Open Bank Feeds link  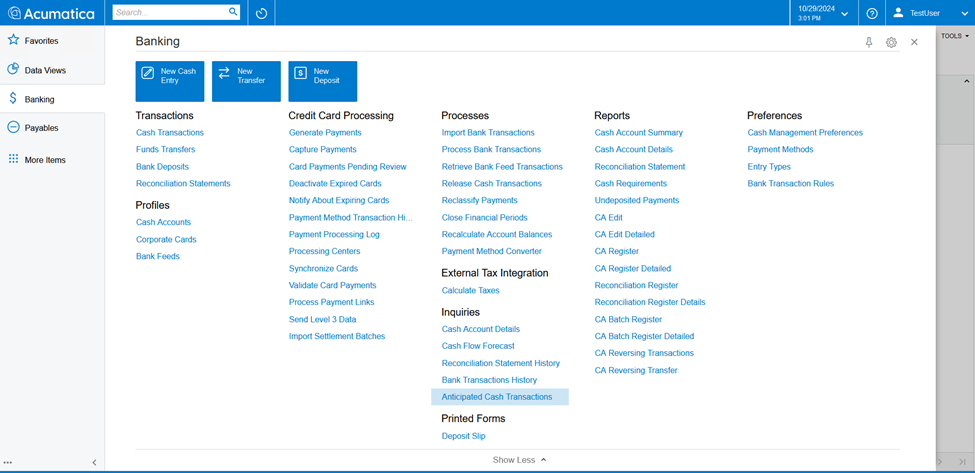[158, 256]
